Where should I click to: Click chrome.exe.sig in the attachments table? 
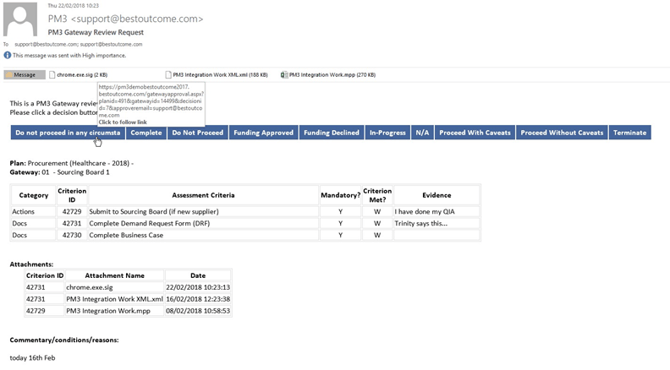[89, 287]
